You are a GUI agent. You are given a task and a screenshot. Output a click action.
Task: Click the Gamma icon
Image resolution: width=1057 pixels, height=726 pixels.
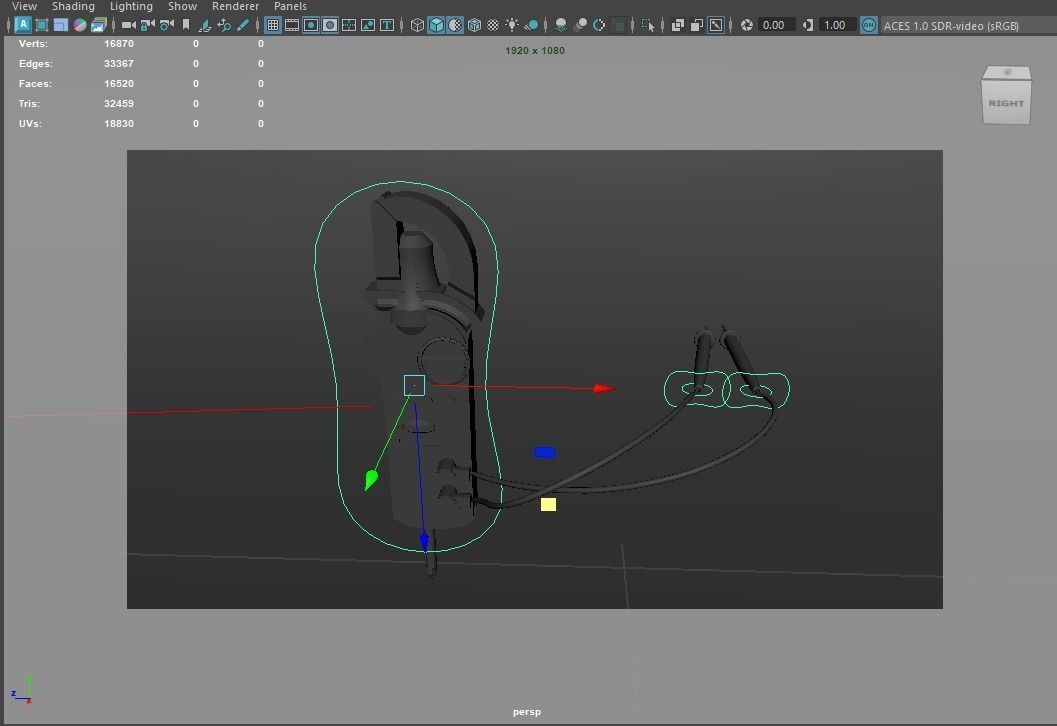[x=808, y=25]
